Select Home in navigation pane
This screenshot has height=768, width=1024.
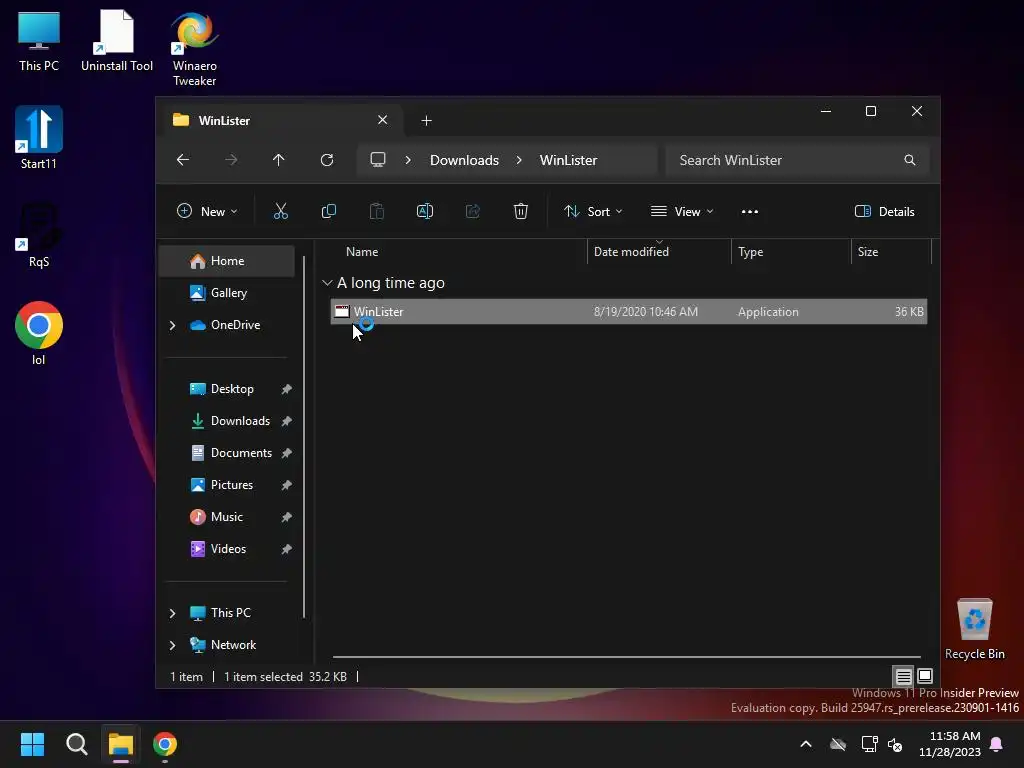tap(227, 261)
